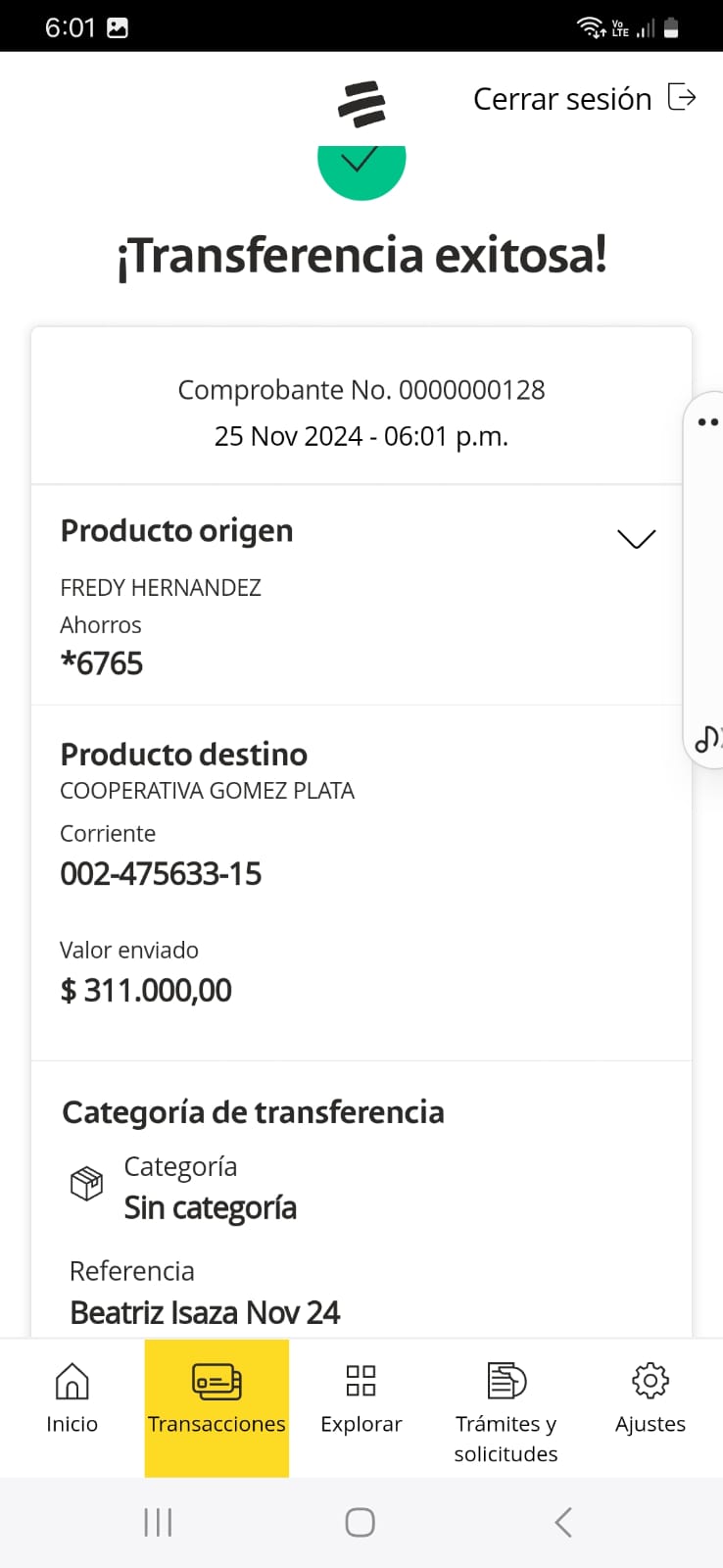Open Transacciones card icon

point(217,1382)
